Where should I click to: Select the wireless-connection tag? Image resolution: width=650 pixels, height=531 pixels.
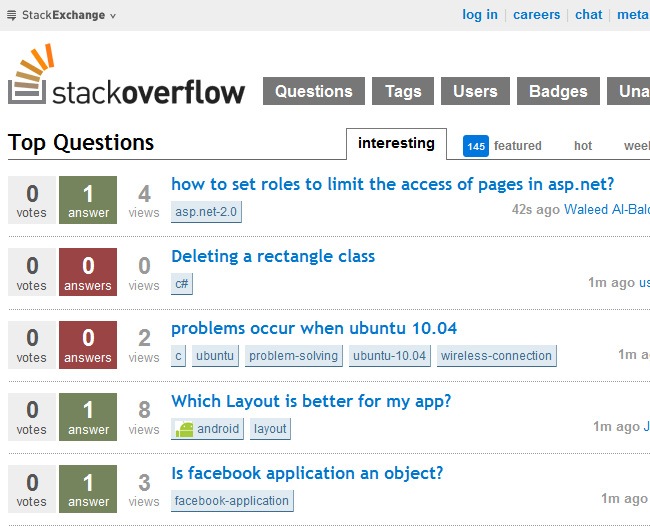tap(496, 356)
